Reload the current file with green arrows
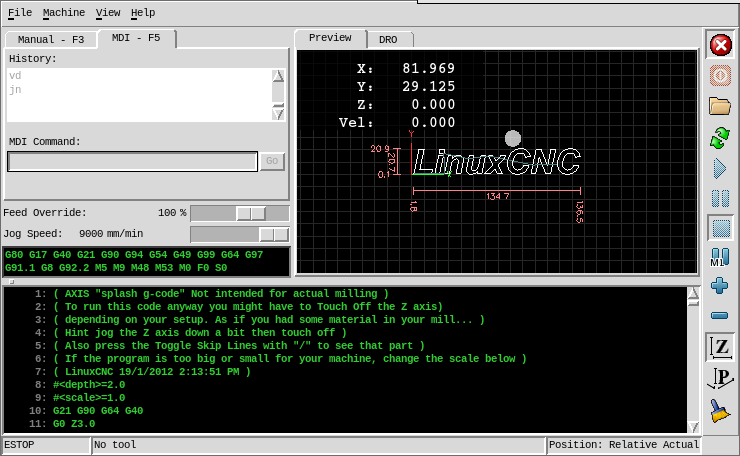The width and height of the screenshot is (740, 456). click(720, 138)
